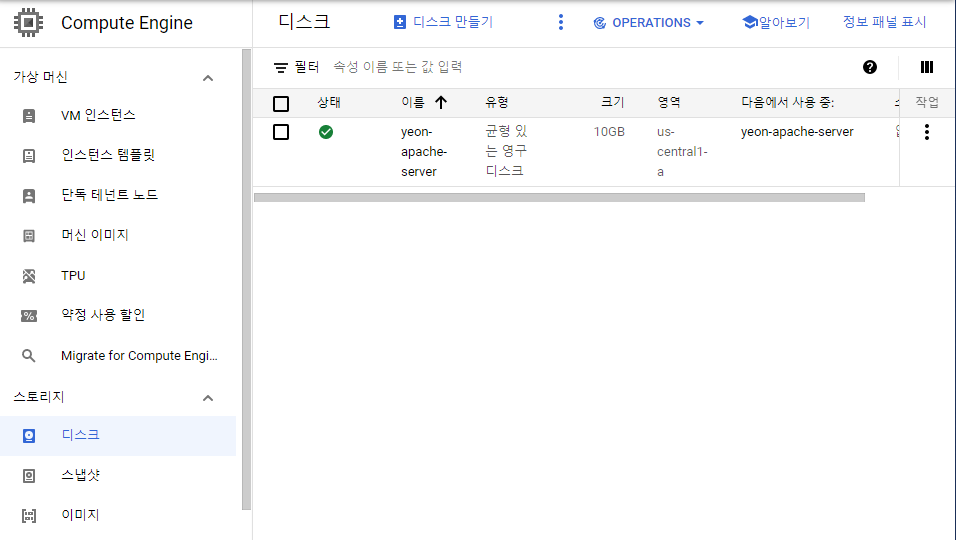The height and width of the screenshot is (540, 956).
Task: Click the 디스크 sidebar disk icon
Action: 29,436
